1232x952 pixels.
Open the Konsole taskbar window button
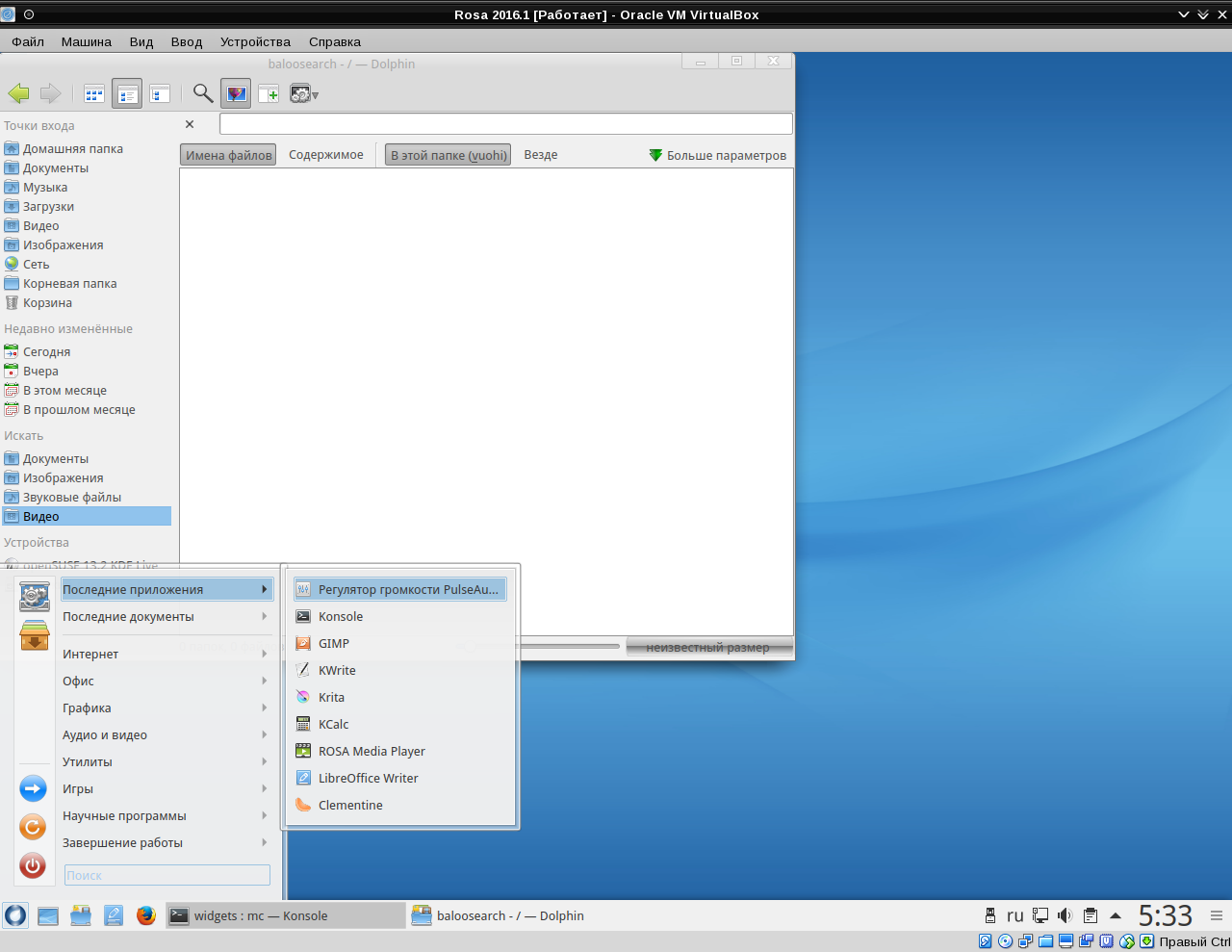(x=286, y=915)
